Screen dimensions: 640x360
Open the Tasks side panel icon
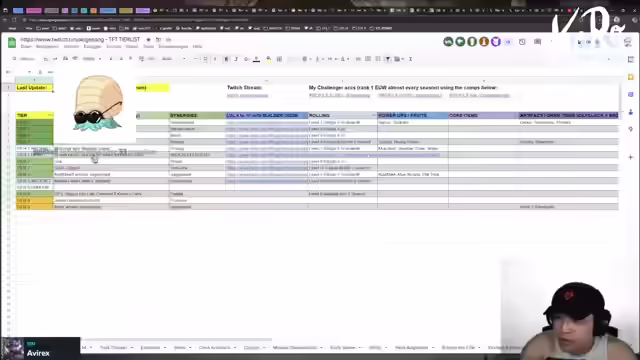pyautogui.click(x=631, y=94)
